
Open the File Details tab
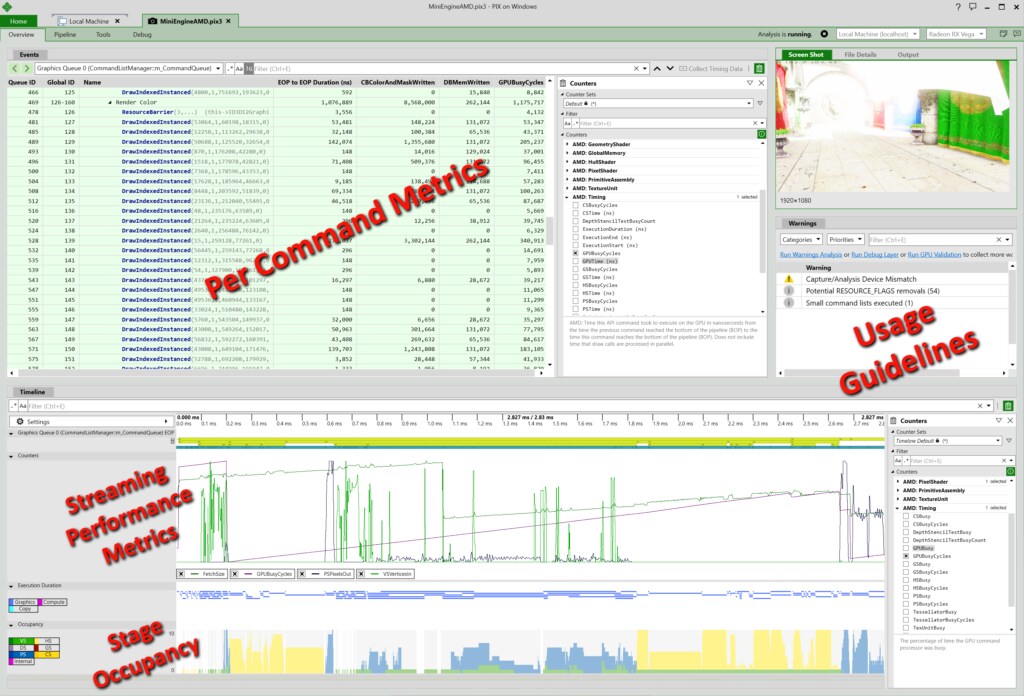[859, 54]
